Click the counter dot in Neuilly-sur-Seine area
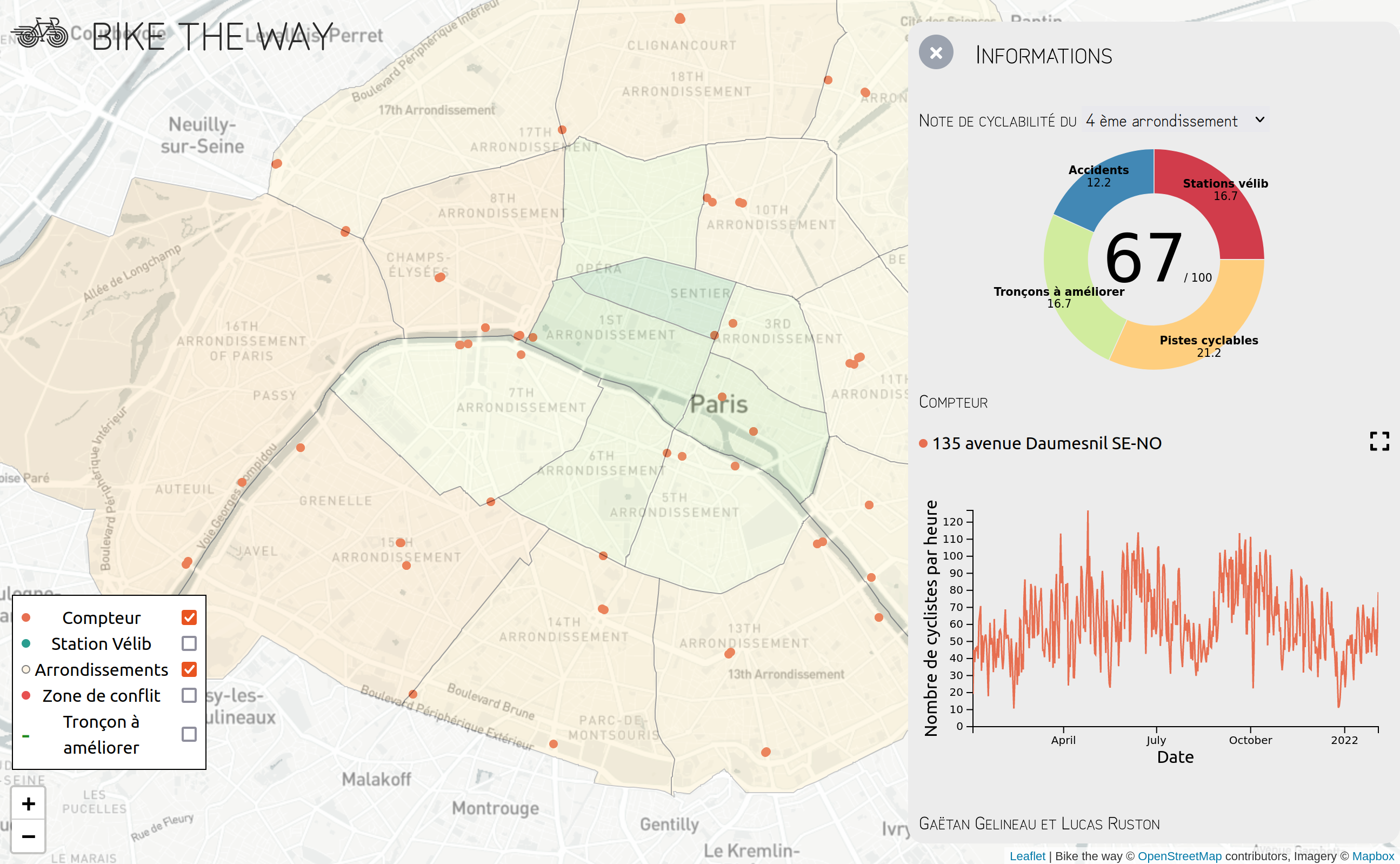 [x=276, y=164]
